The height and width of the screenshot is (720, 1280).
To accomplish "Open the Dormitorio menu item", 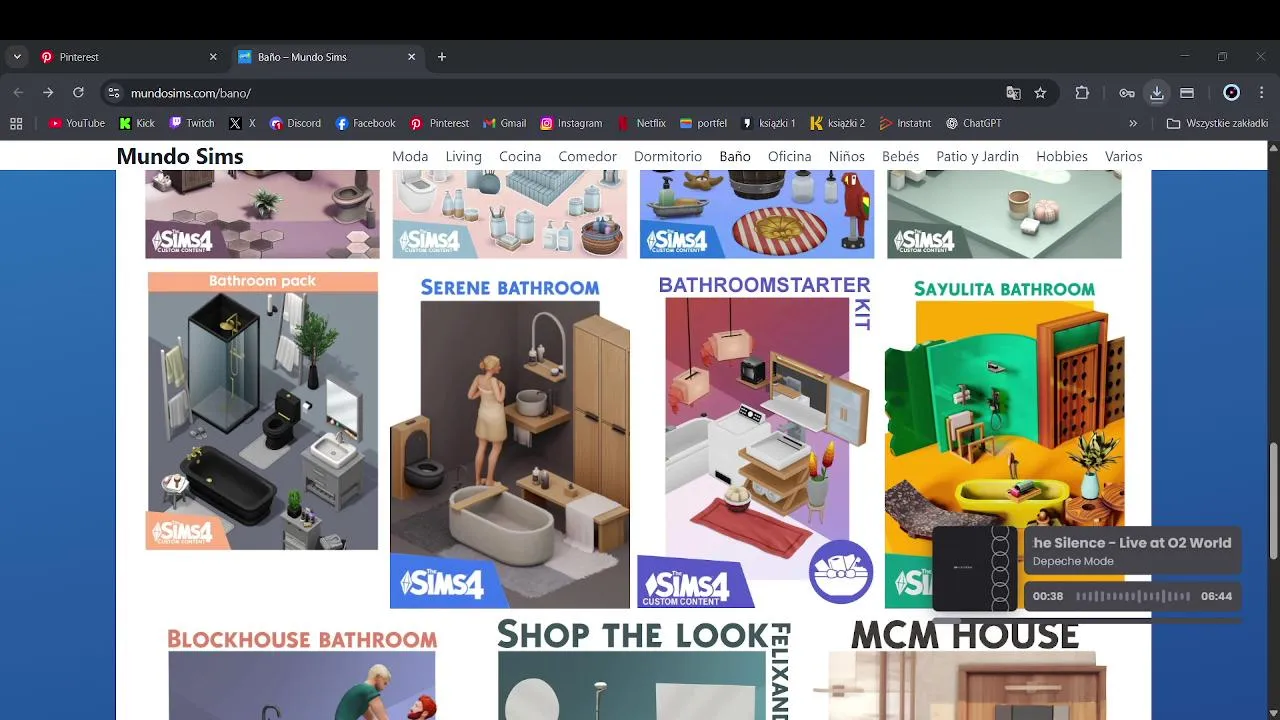I will pos(668,156).
